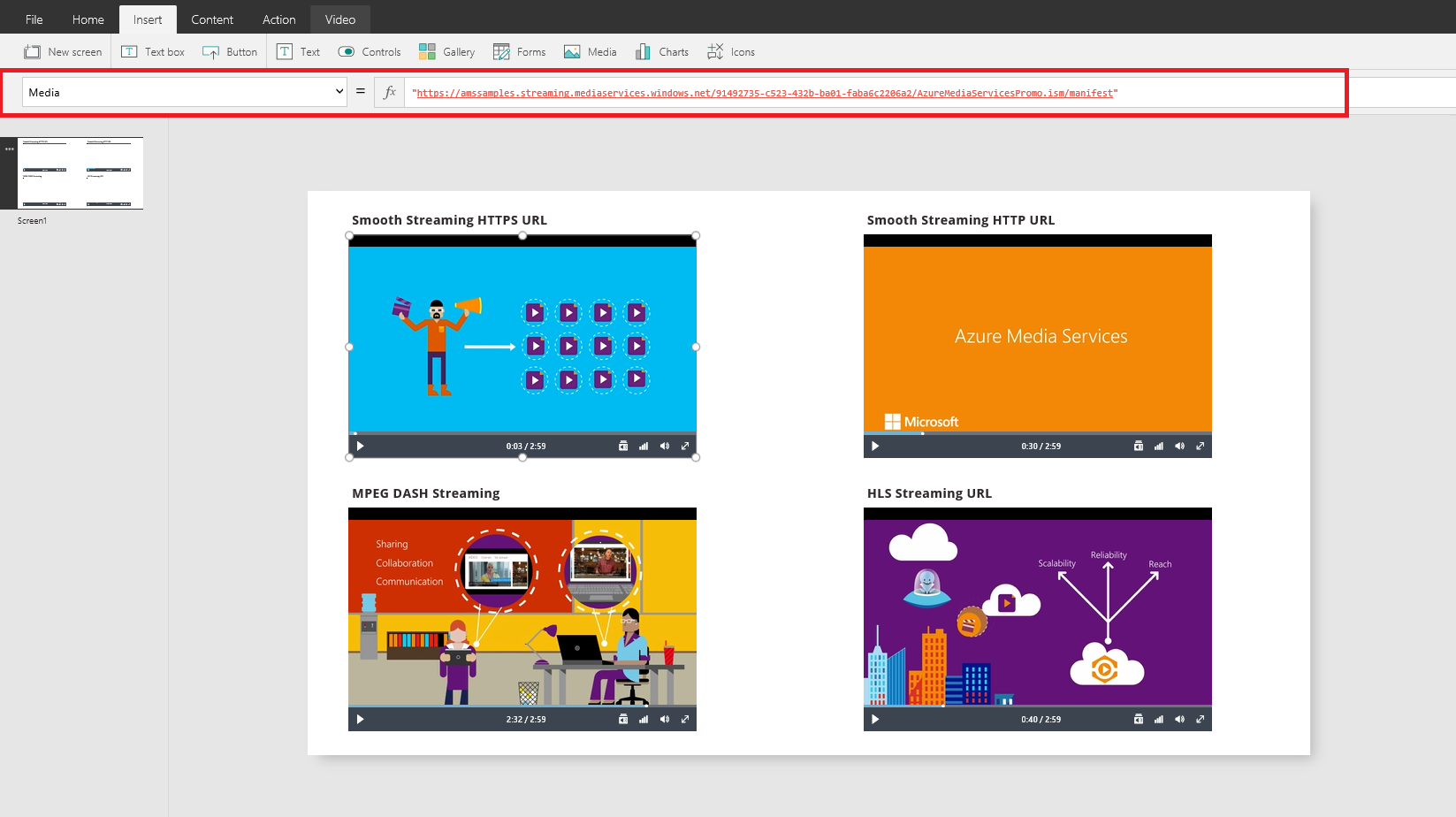Insert a Button control

[230, 52]
